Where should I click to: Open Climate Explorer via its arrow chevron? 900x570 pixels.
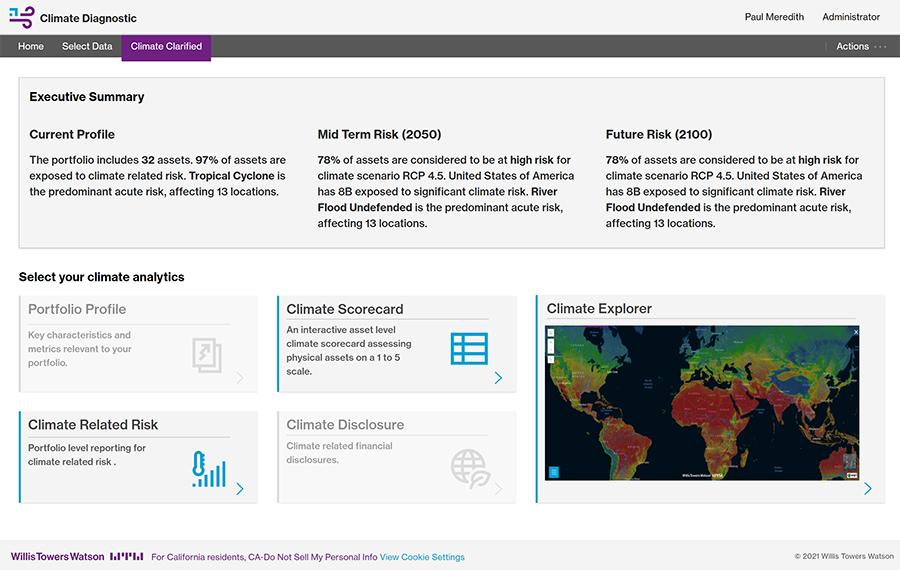coord(867,489)
